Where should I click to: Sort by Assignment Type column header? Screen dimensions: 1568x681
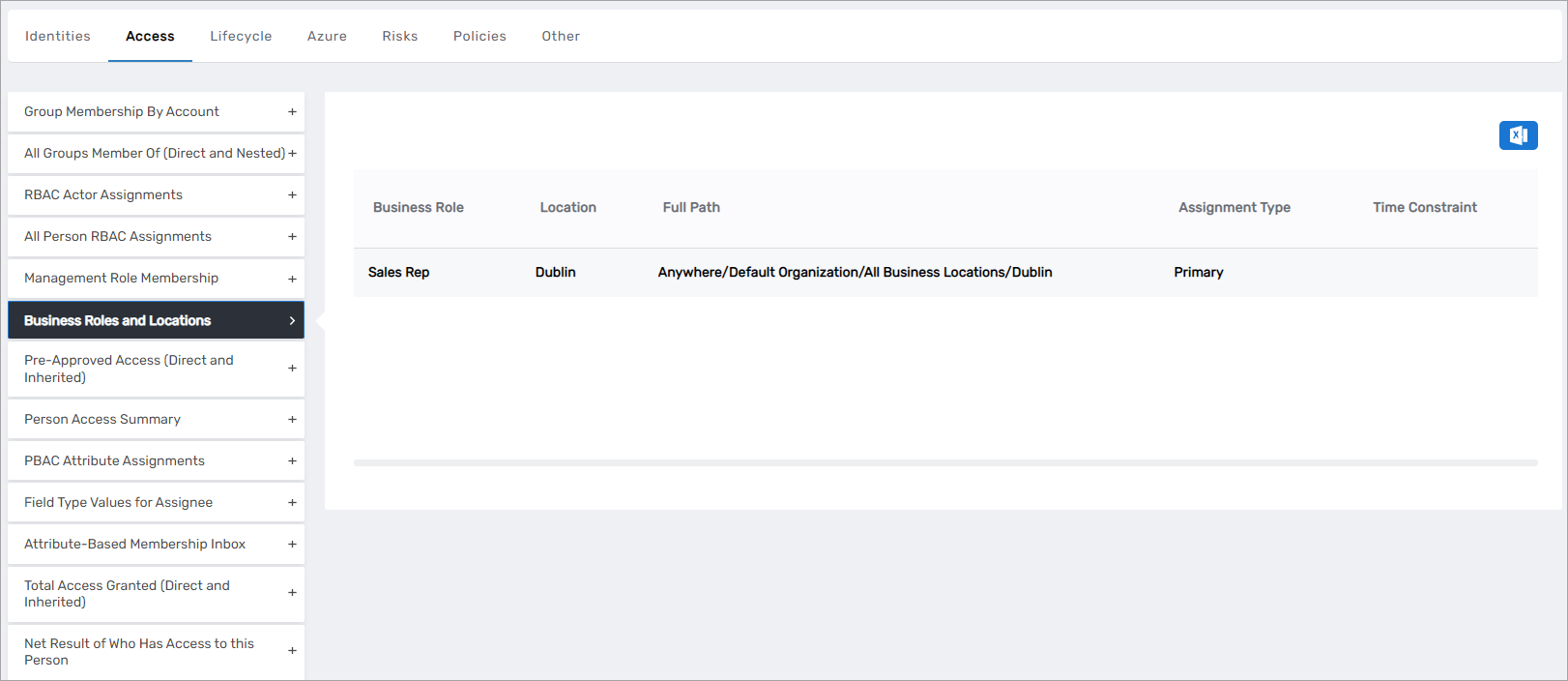tap(1234, 208)
